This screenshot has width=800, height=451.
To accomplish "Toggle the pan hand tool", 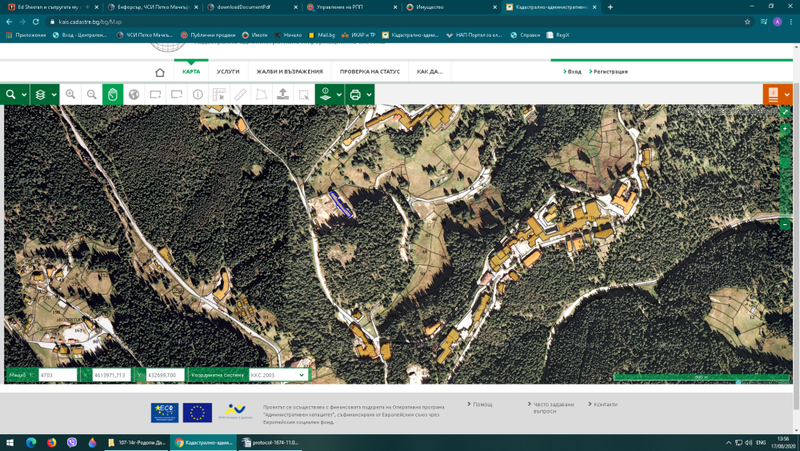I will 113,95.
